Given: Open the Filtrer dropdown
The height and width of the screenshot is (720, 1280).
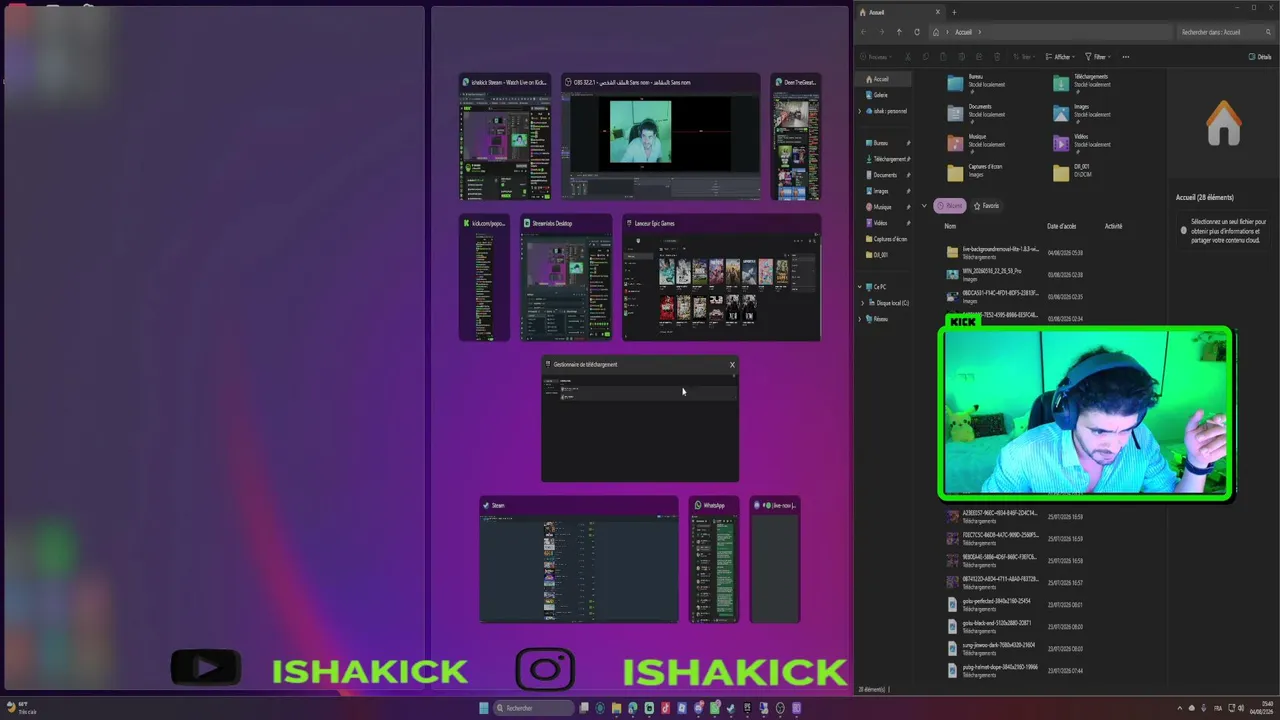Looking at the screenshot, I should [x=1098, y=57].
